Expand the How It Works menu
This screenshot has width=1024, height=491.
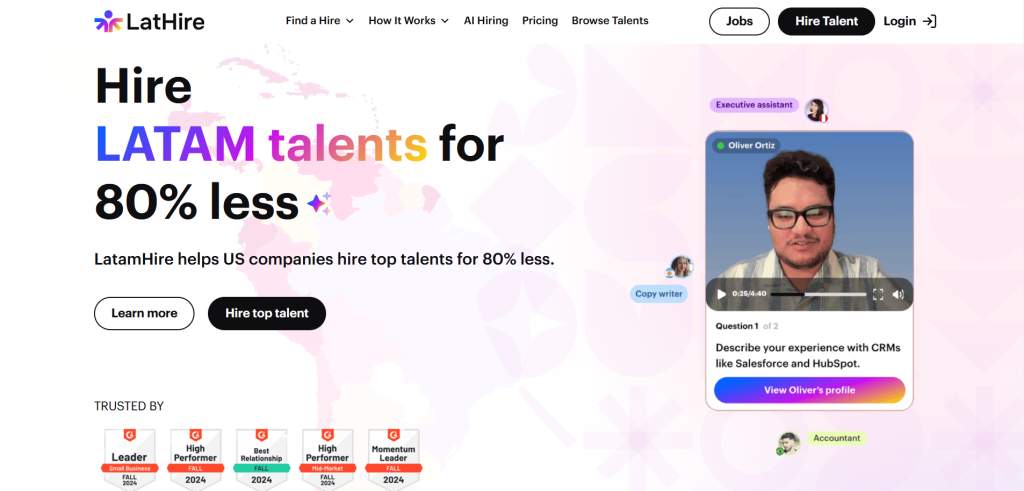[x=408, y=21]
